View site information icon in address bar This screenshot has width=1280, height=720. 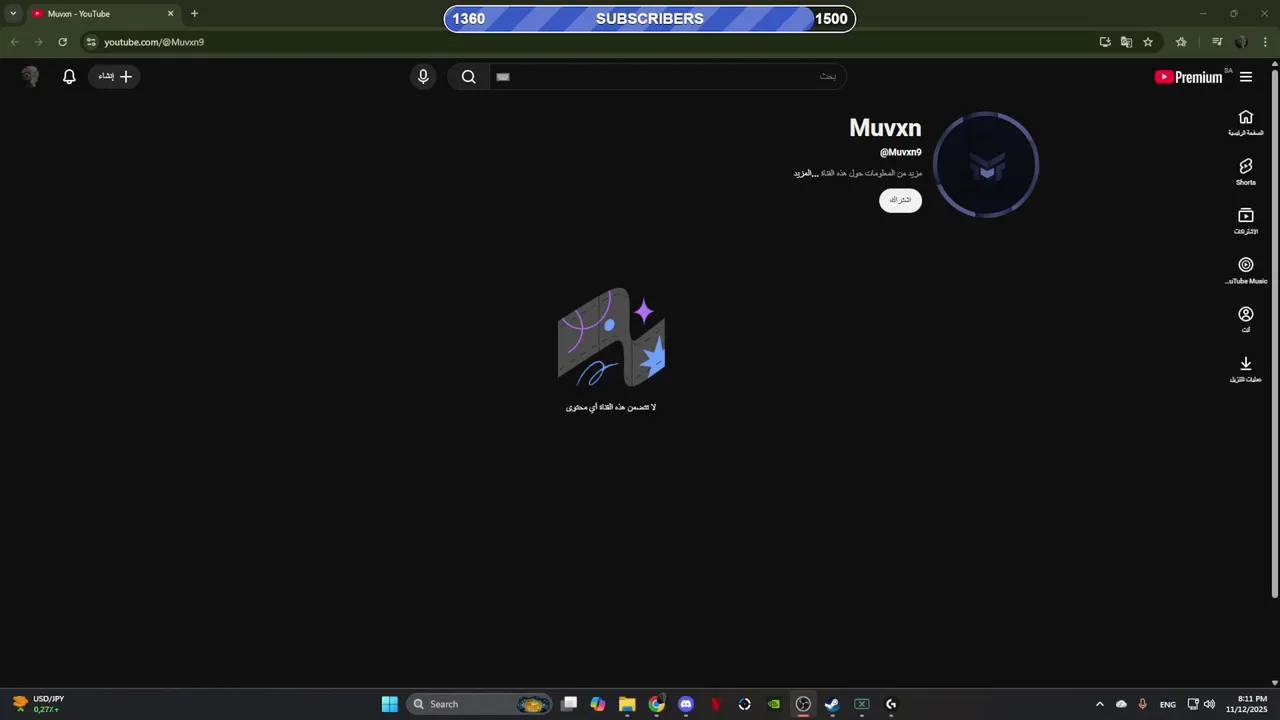91,42
